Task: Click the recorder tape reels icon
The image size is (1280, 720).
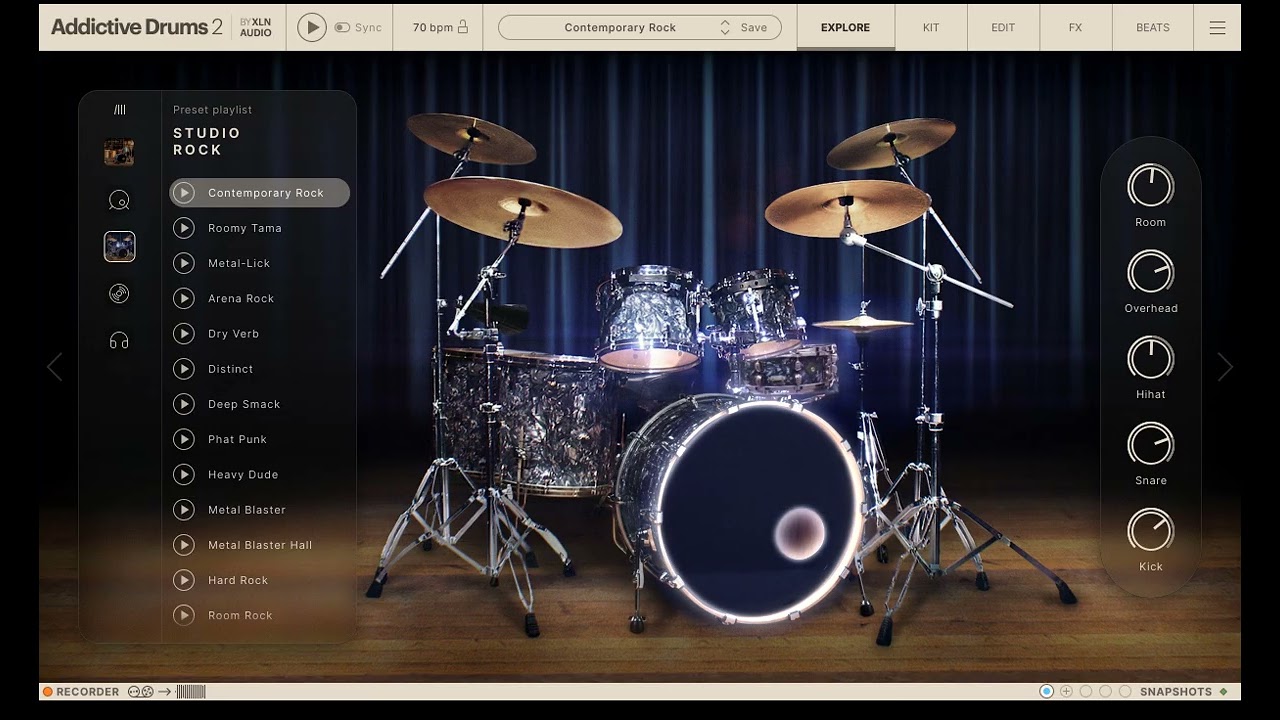Action: pos(141,692)
